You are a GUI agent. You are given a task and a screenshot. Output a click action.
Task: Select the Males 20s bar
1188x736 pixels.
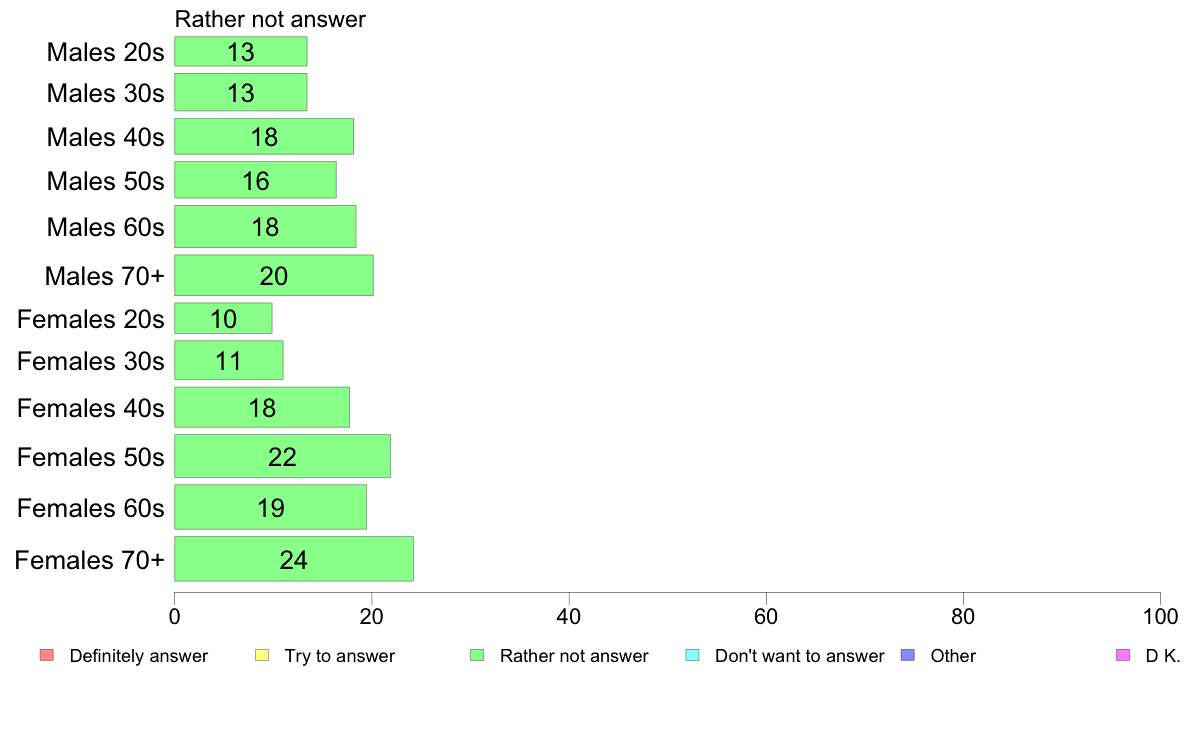click(x=241, y=52)
